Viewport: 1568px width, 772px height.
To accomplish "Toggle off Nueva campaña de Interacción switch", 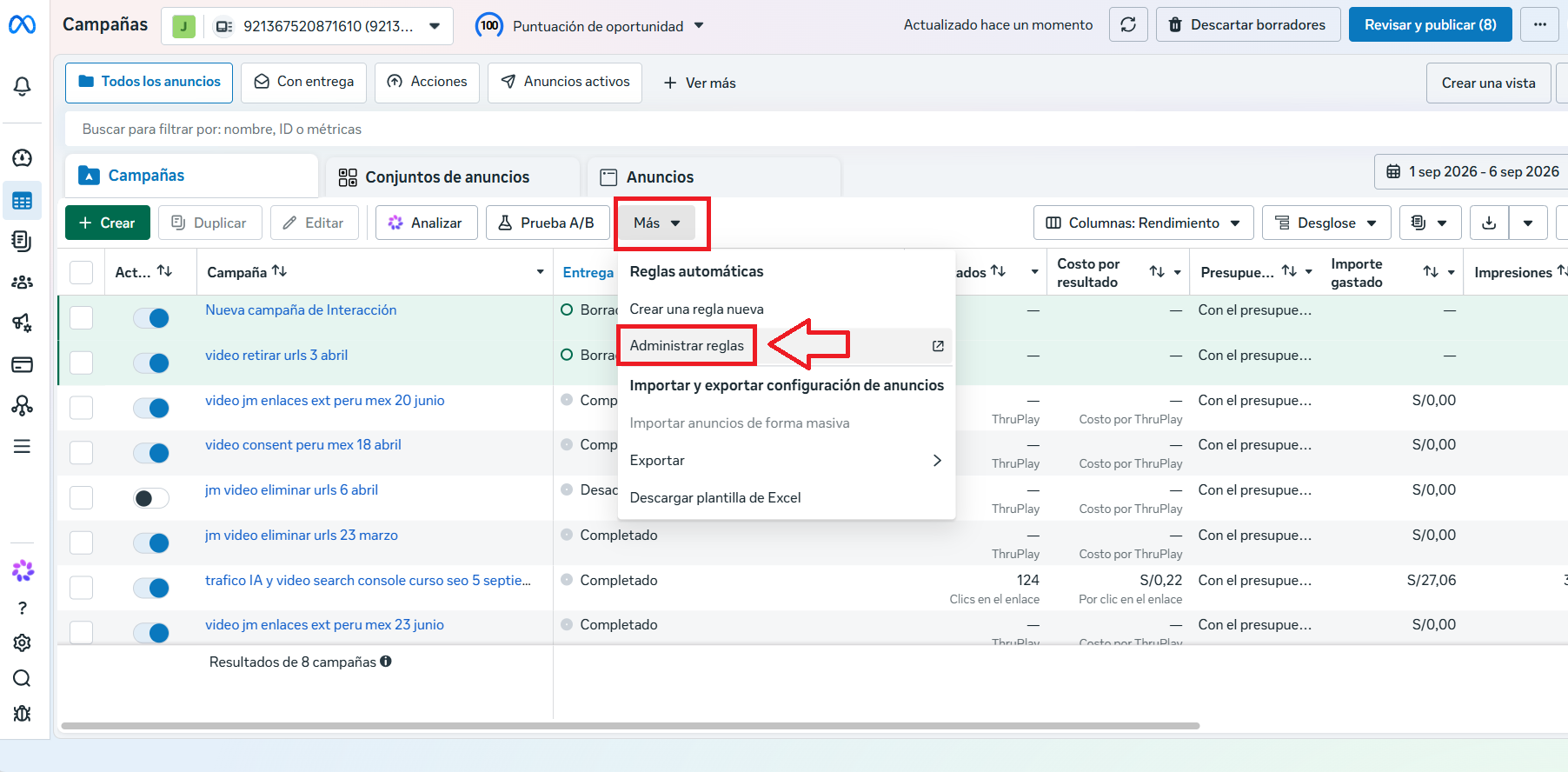I will point(151,318).
